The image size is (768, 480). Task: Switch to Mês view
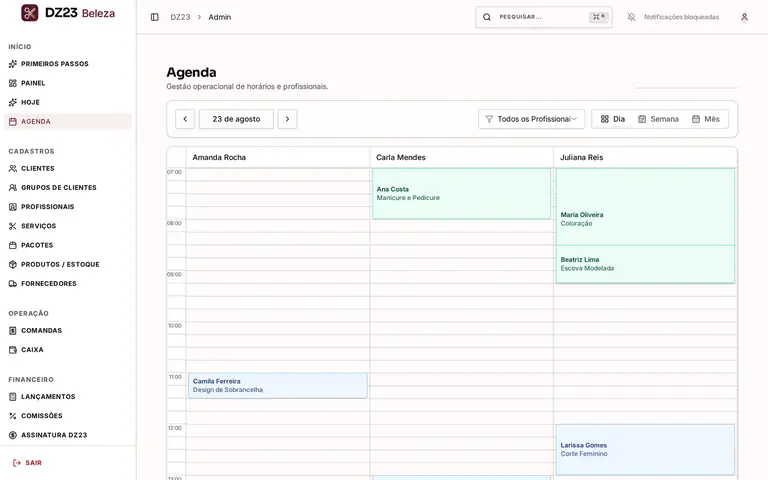[706, 119]
